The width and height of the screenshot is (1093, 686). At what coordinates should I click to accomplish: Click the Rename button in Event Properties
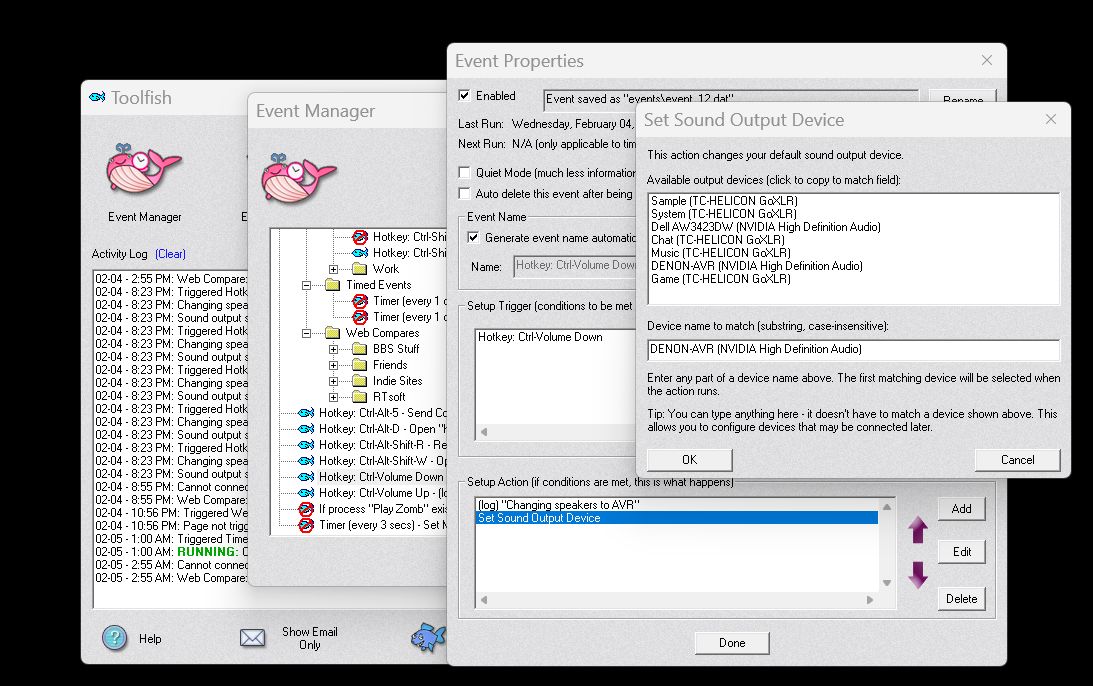click(x=963, y=98)
